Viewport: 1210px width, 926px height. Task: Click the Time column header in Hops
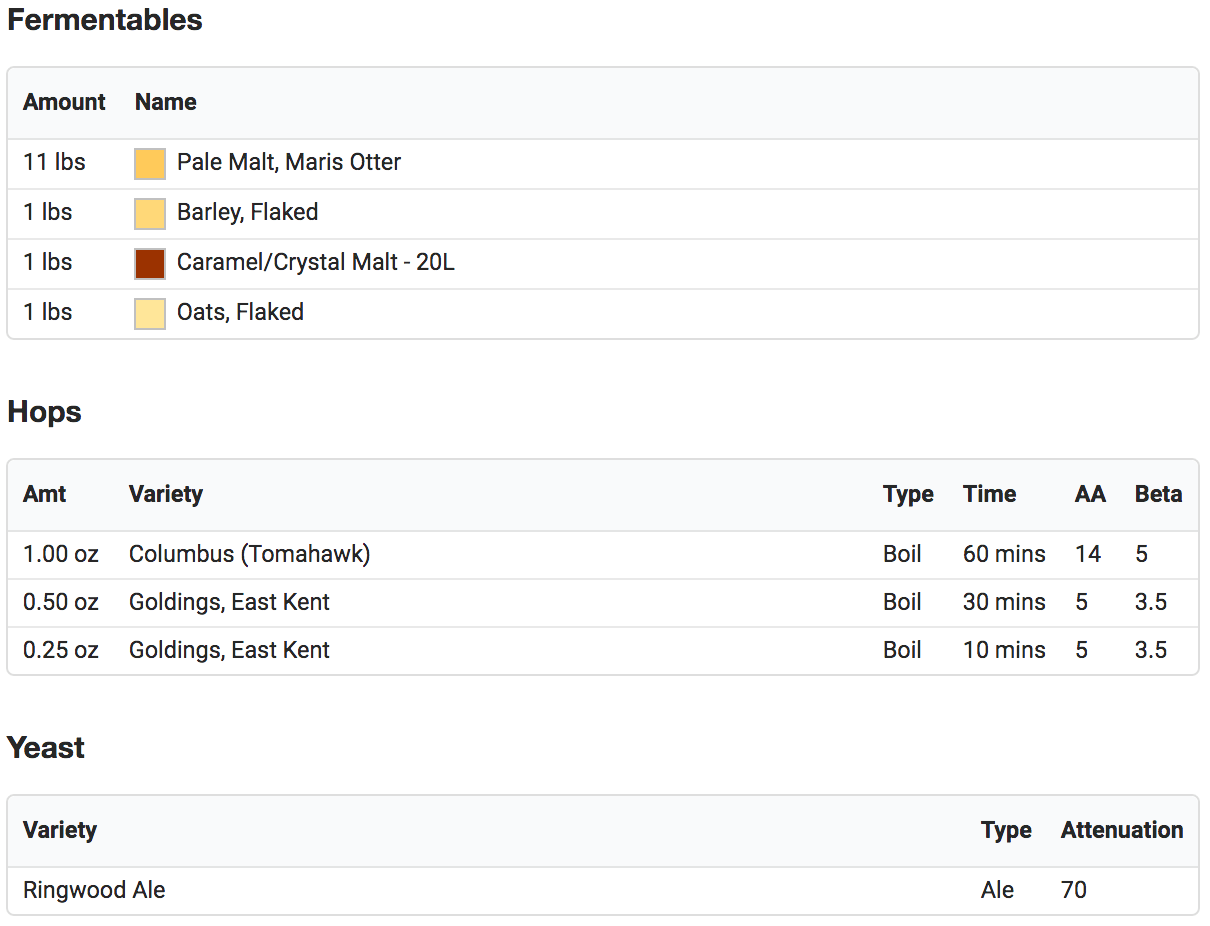click(989, 494)
